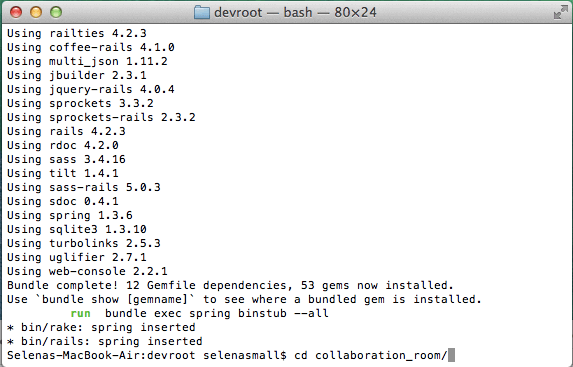Viewport: 573px width, 367px height.
Task: Click the 'Using railties 4.2.3' line
Action: pos(77,33)
